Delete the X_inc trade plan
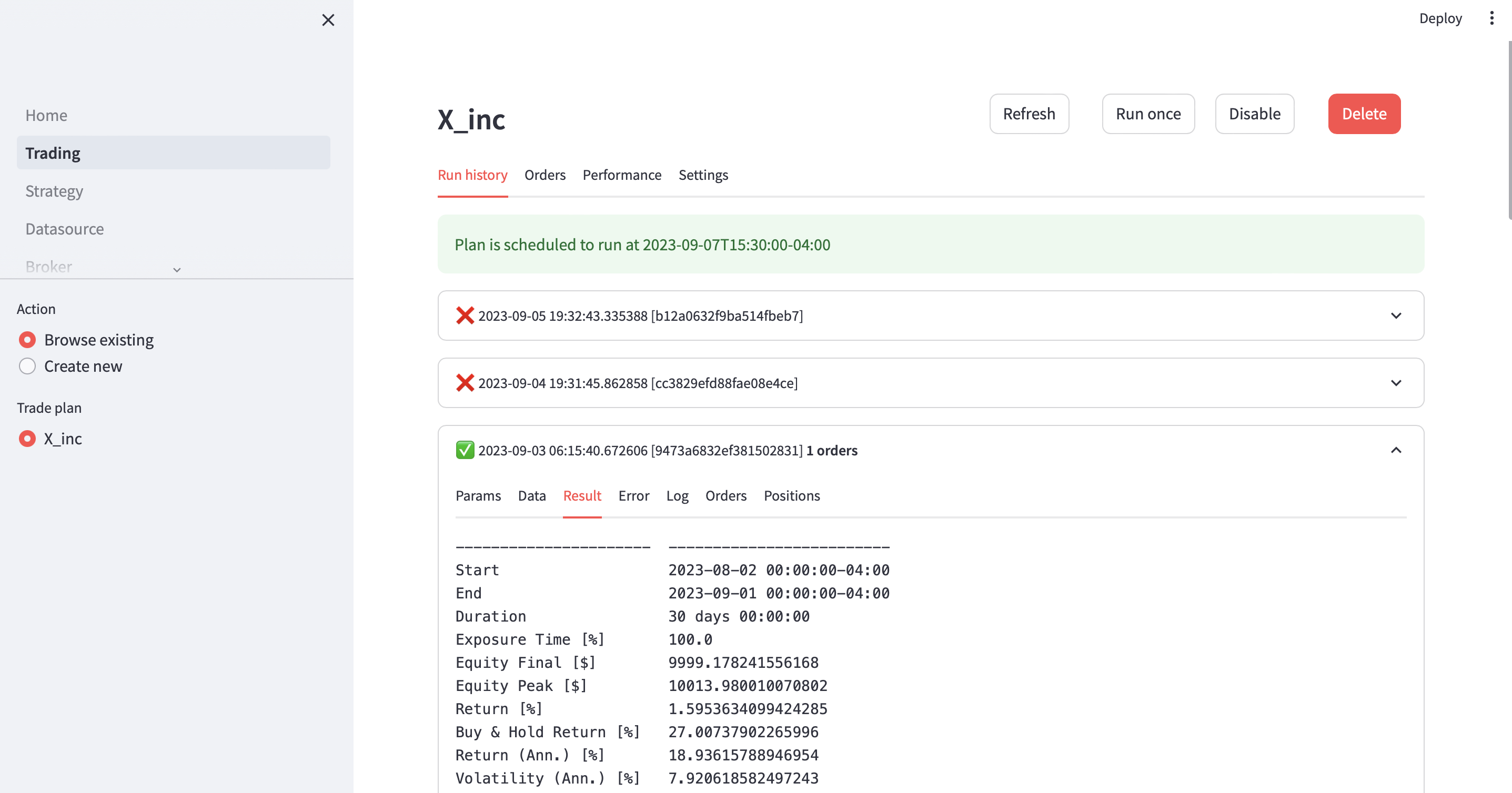Image resolution: width=1512 pixels, height=793 pixels. (x=1364, y=114)
